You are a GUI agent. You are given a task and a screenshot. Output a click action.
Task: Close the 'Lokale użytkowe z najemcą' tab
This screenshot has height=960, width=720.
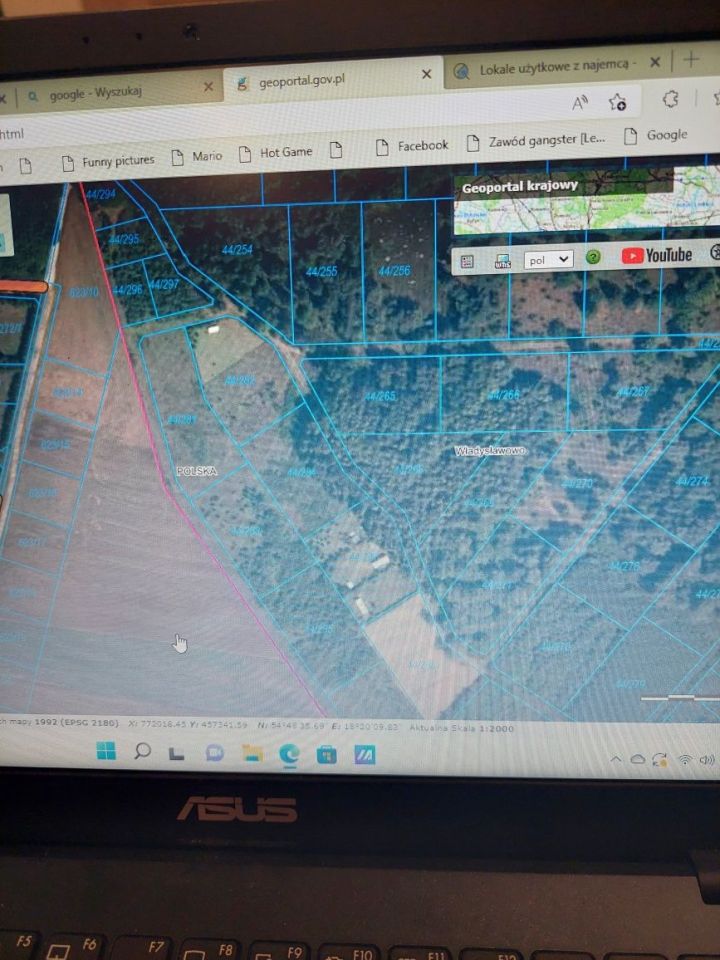click(655, 62)
